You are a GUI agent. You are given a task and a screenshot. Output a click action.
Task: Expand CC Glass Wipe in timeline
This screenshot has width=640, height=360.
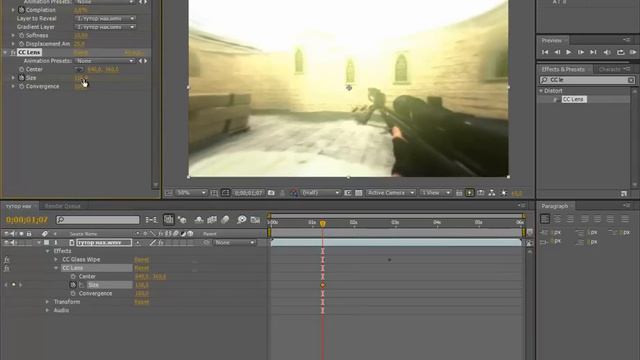coord(56,260)
